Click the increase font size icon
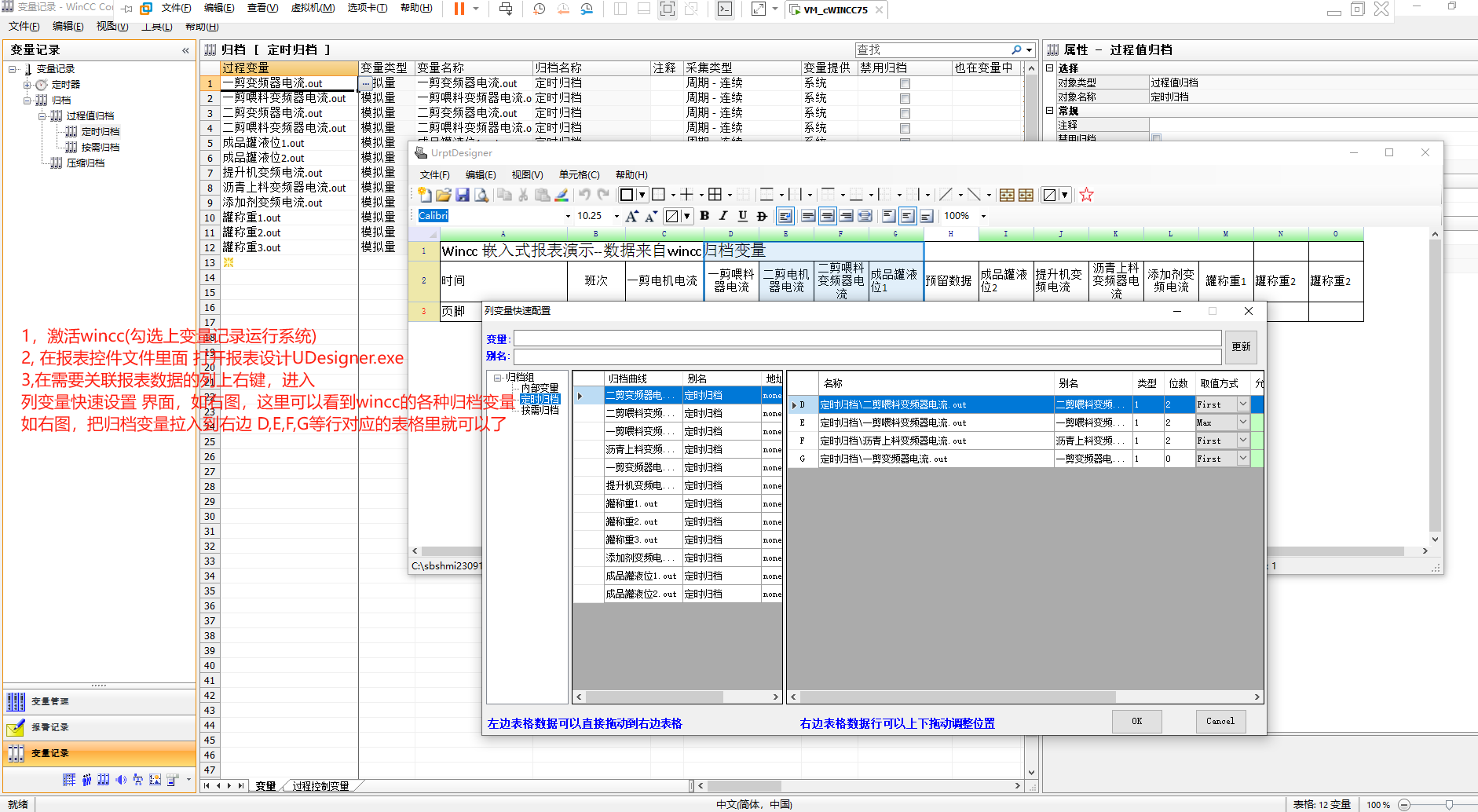The height and width of the screenshot is (812, 1478). pos(631,216)
